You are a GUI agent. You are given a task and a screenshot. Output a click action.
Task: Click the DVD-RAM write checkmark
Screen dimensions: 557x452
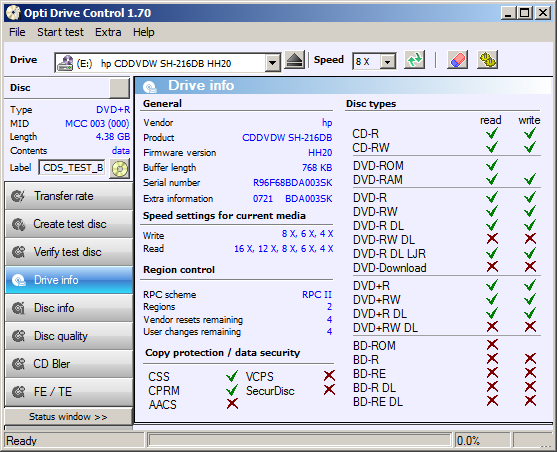tap(530, 179)
